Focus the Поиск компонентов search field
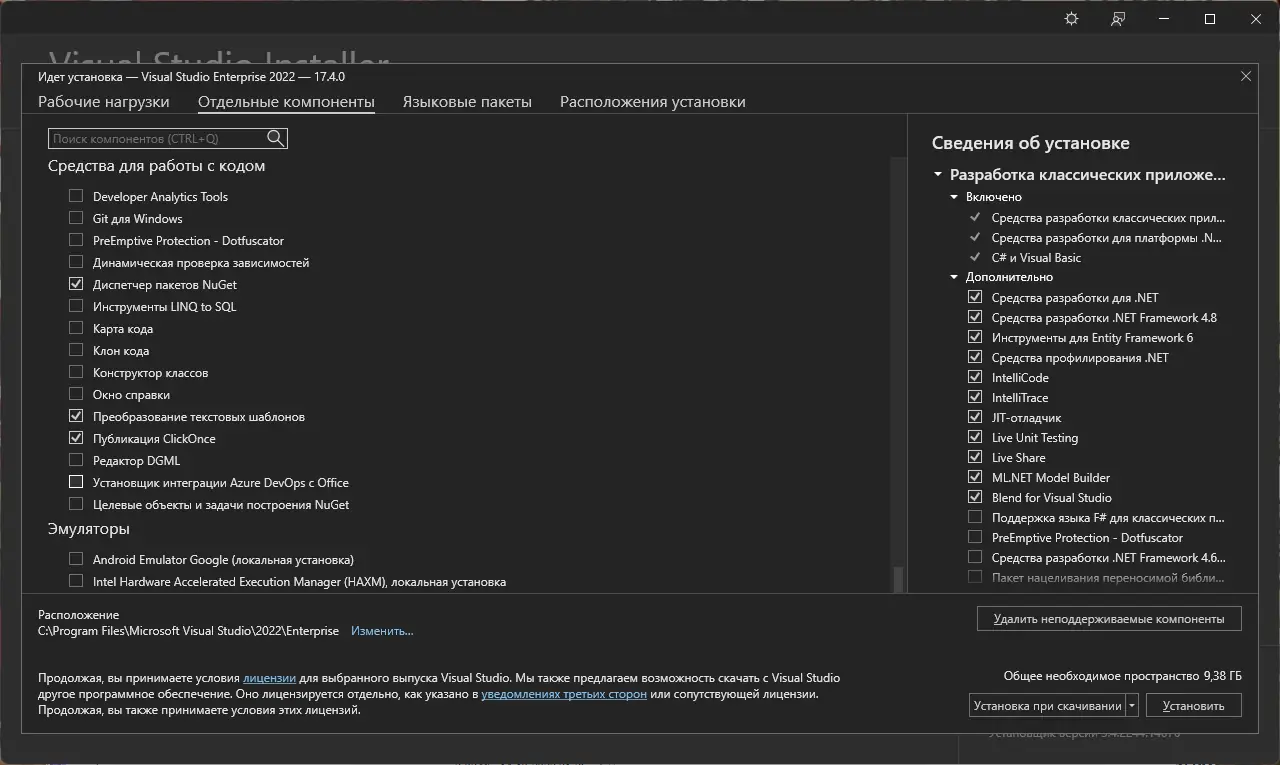 tap(158, 138)
